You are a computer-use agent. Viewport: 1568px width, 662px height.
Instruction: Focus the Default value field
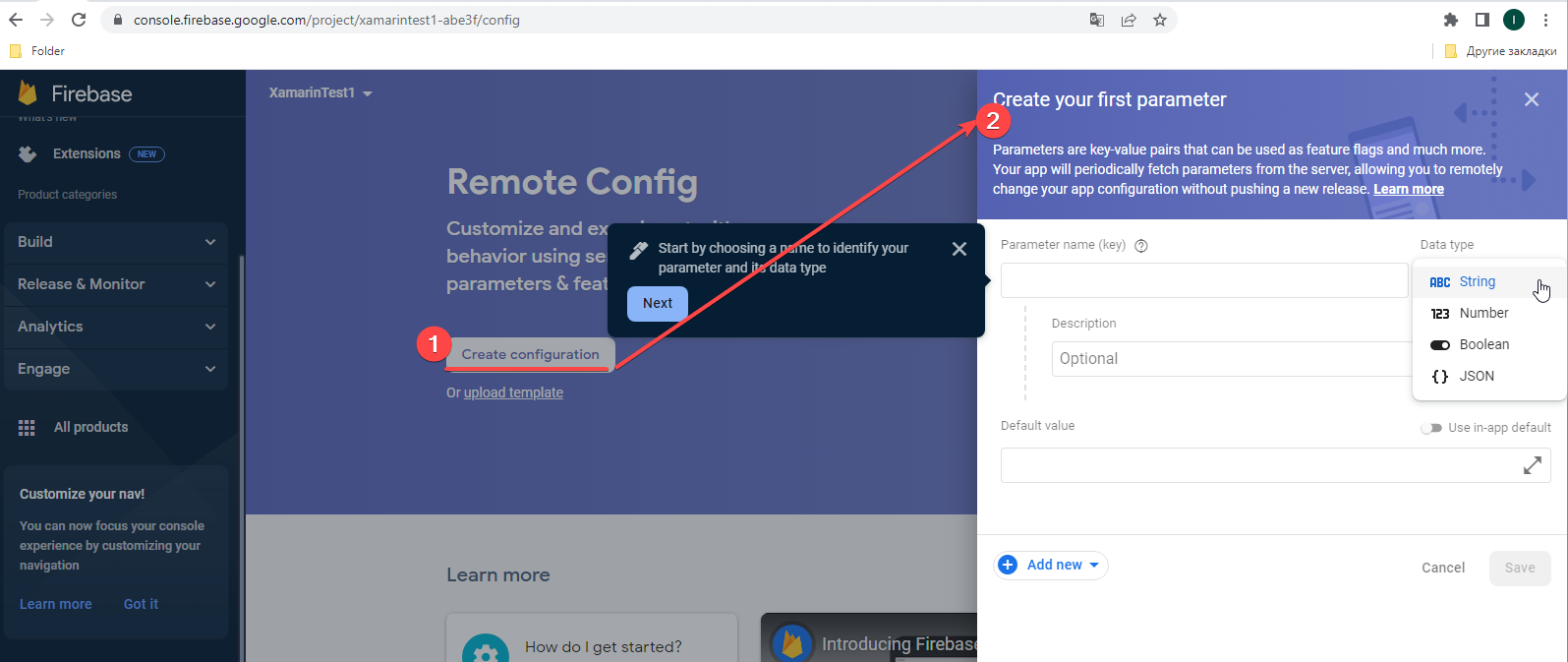click(x=1276, y=465)
